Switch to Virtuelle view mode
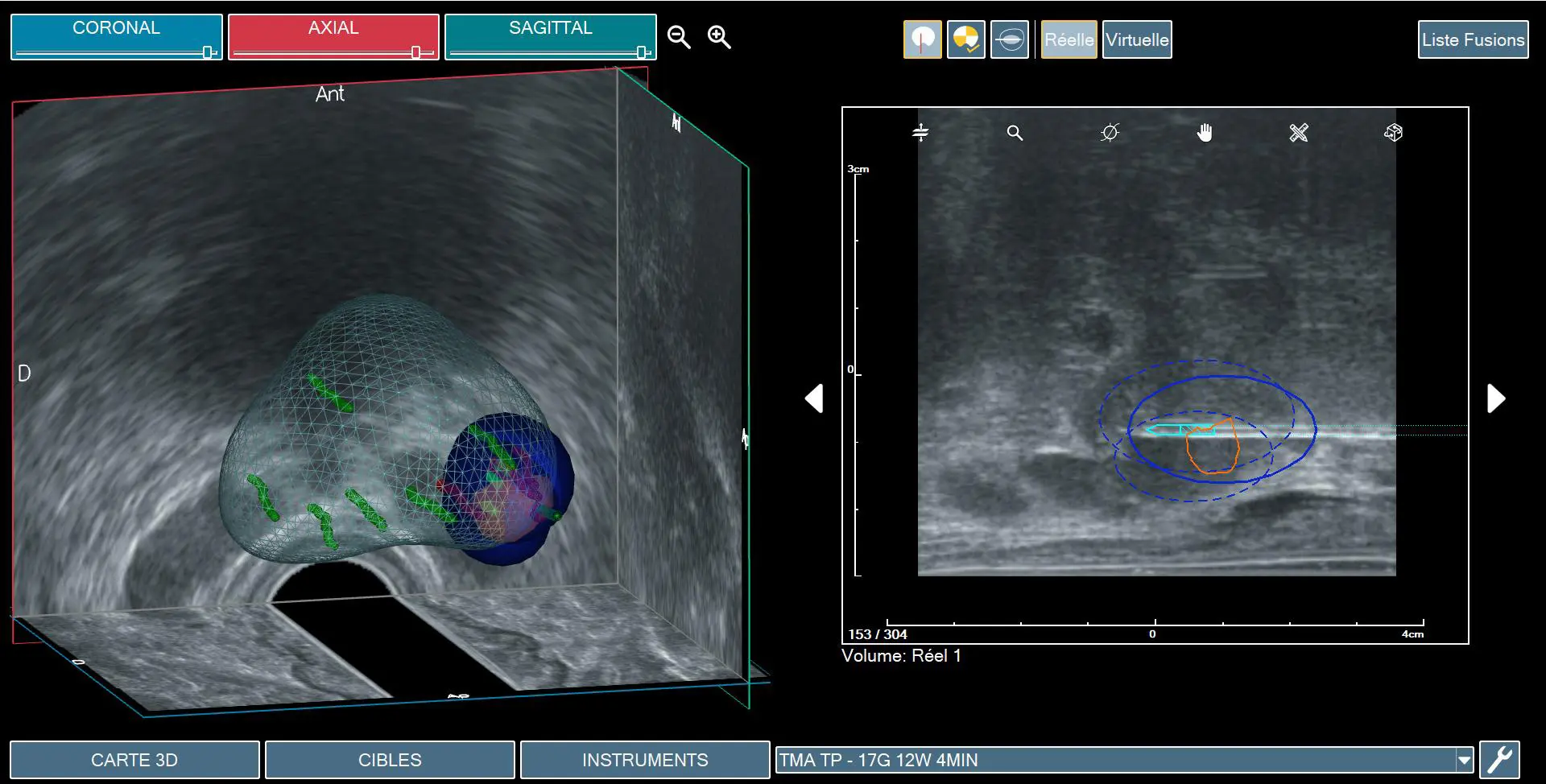 [1136, 39]
